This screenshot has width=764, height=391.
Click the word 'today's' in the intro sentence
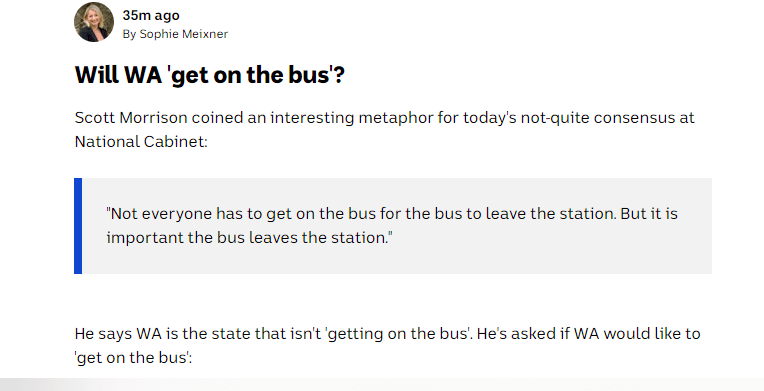pyautogui.click(x=489, y=118)
